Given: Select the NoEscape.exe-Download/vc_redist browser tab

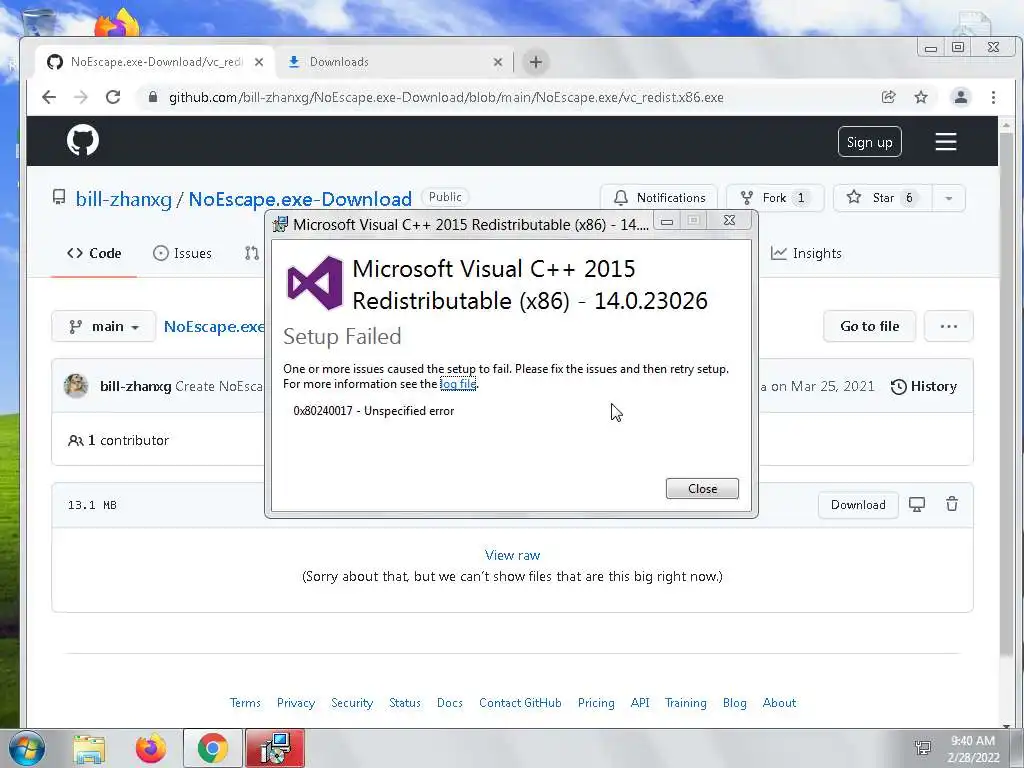Looking at the screenshot, I should 155,62.
